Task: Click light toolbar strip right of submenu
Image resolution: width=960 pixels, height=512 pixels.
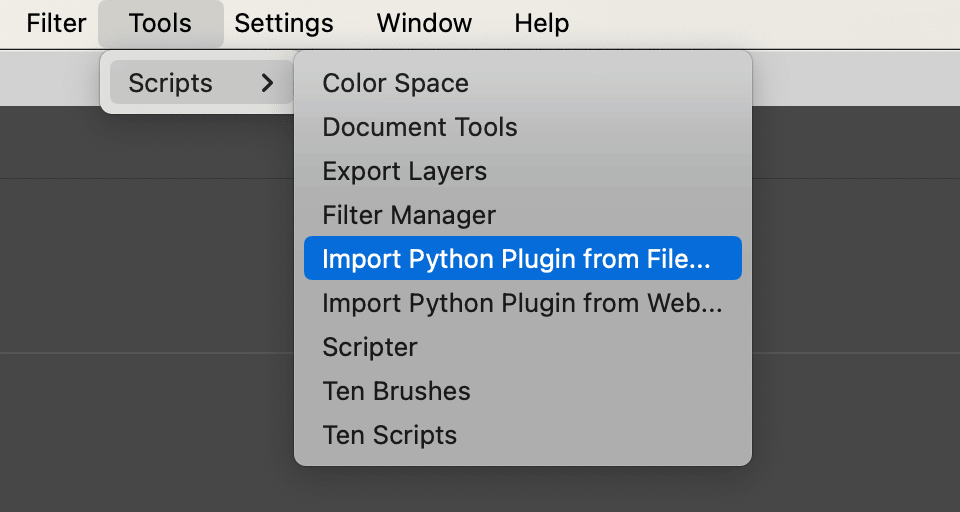Action: 850,78
